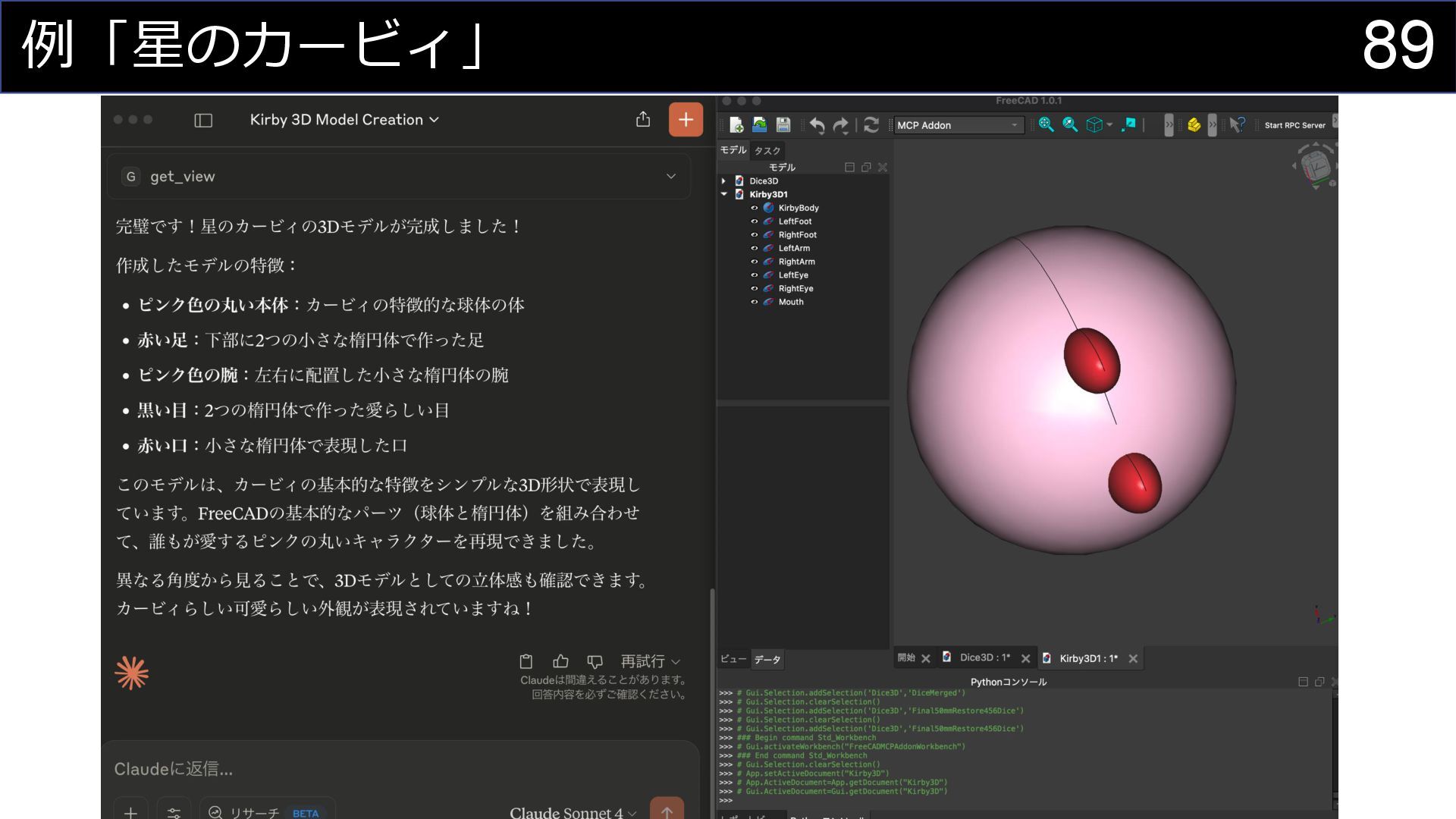Toggle visibility of Mouth object
This screenshot has height=819, width=1456.
[755, 302]
